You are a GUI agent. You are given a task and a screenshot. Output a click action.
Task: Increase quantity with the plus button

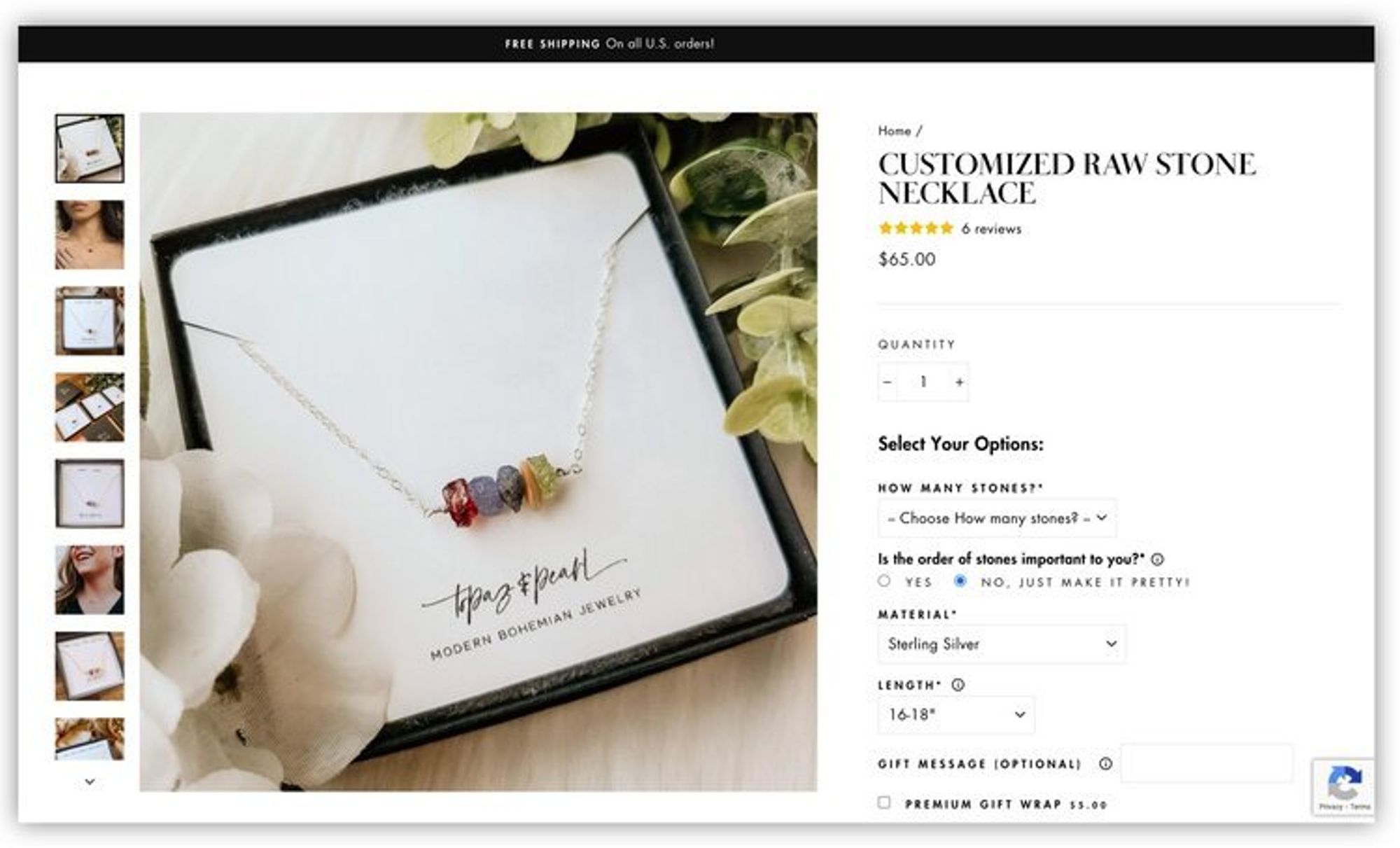[x=959, y=382]
